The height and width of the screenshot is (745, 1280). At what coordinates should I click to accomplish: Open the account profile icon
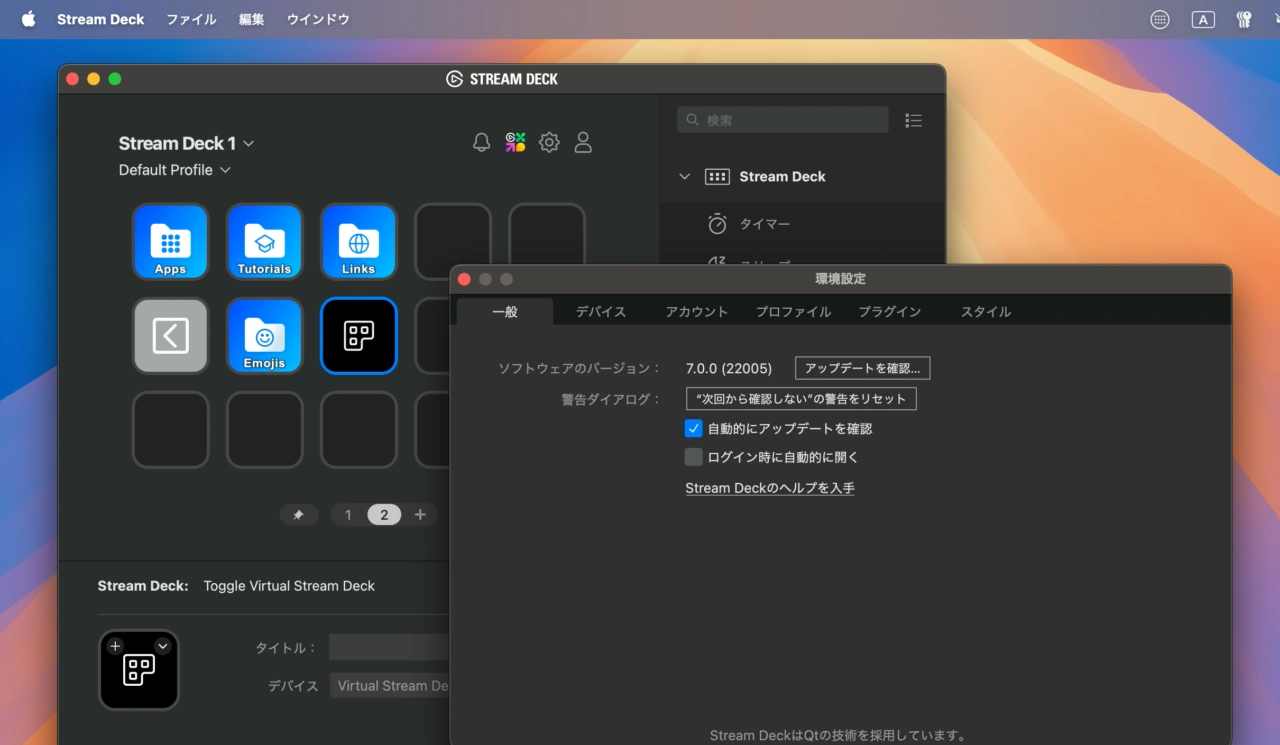pyautogui.click(x=583, y=142)
